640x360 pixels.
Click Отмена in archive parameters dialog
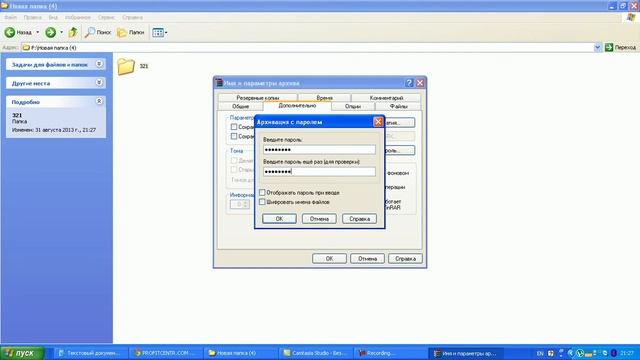pyautogui.click(x=367, y=258)
